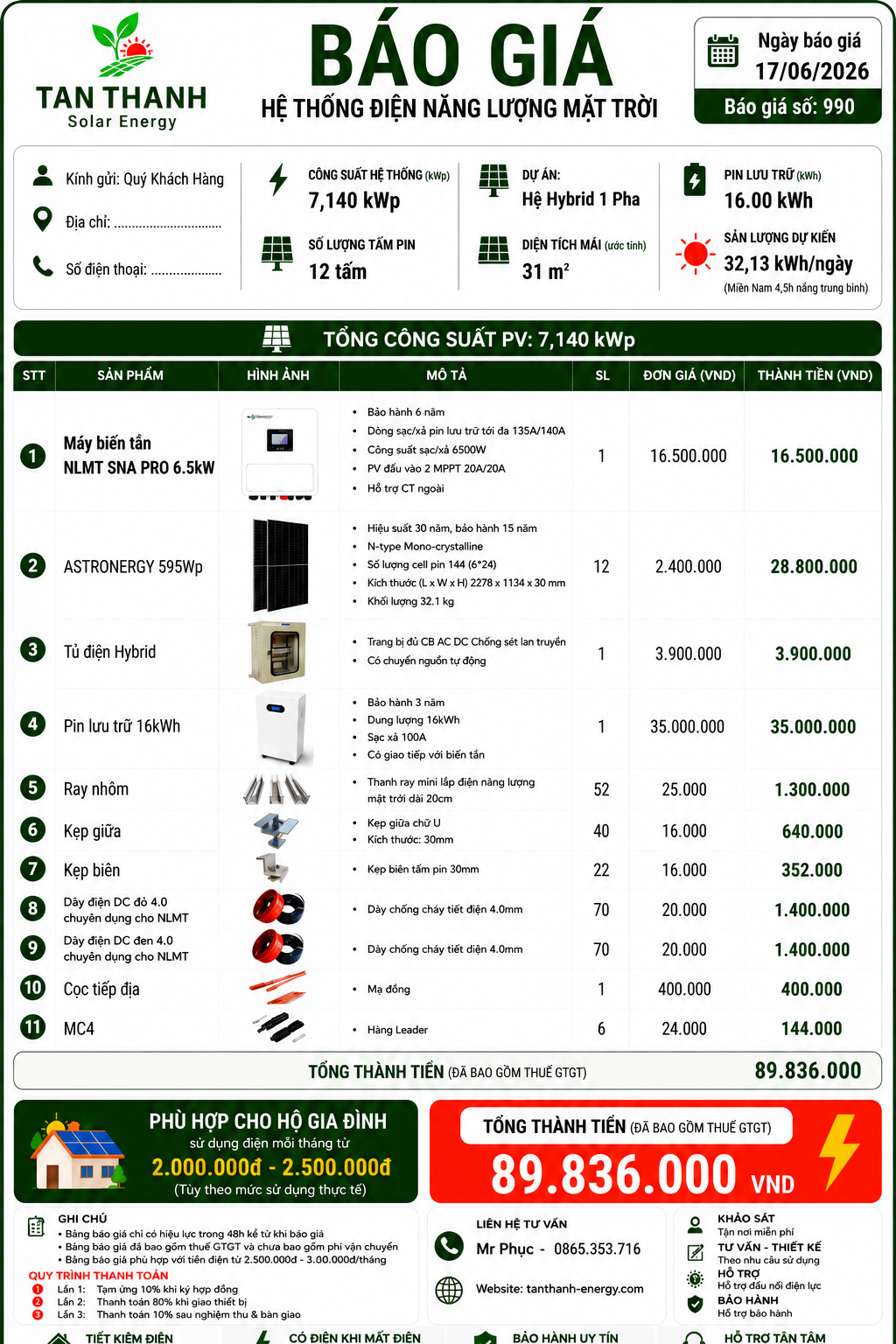Image resolution: width=896 pixels, height=1344 pixels.
Task: Click the solar panel icon beside Số lượng tấm pin
Action: click(277, 254)
